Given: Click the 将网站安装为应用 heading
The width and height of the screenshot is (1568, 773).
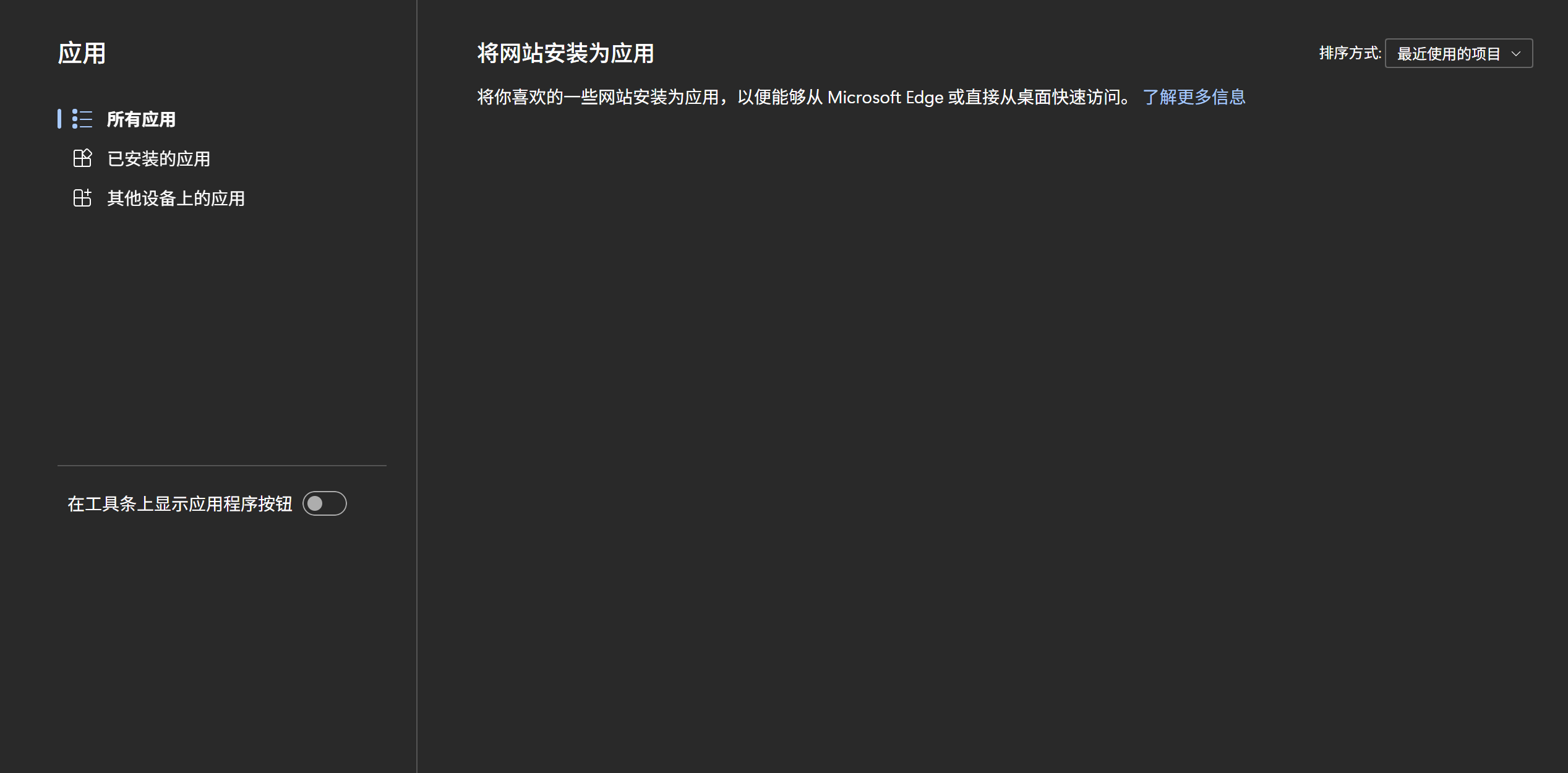Looking at the screenshot, I should tap(565, 53).
